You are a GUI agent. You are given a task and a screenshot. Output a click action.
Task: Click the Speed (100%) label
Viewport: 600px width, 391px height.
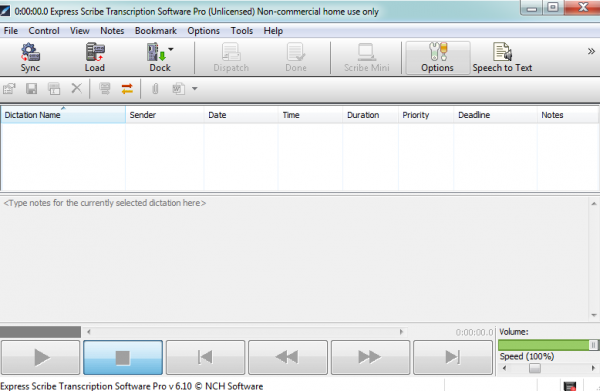527,357
